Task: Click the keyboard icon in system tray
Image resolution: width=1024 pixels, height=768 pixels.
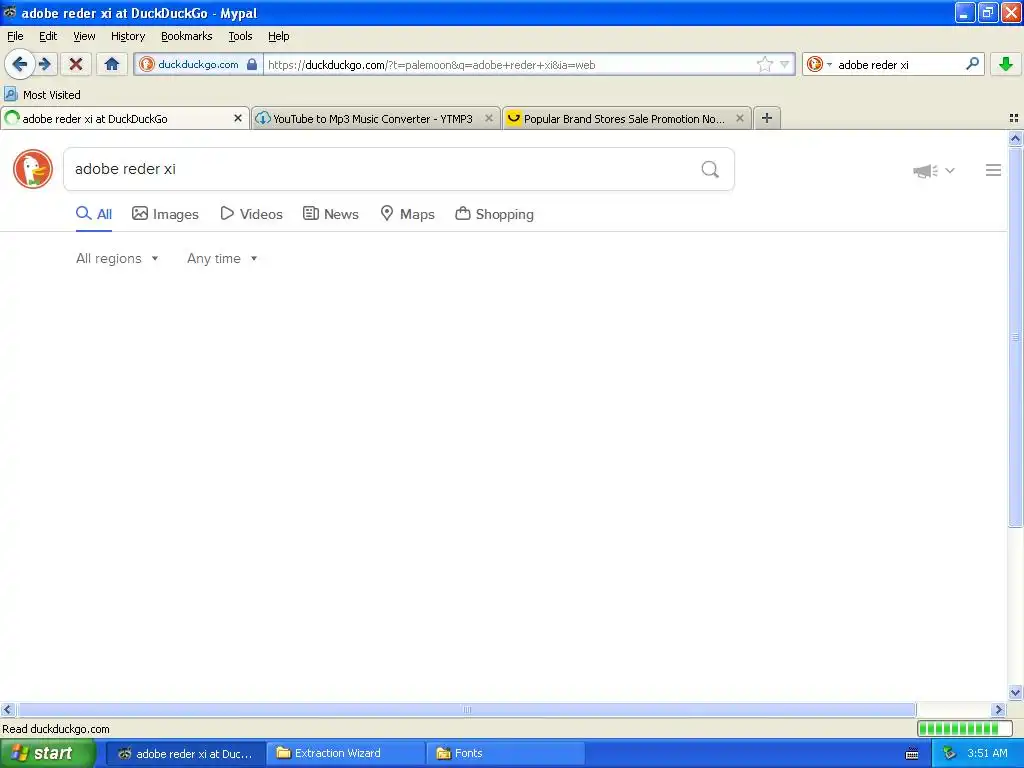Action: [x=912, y=754]
